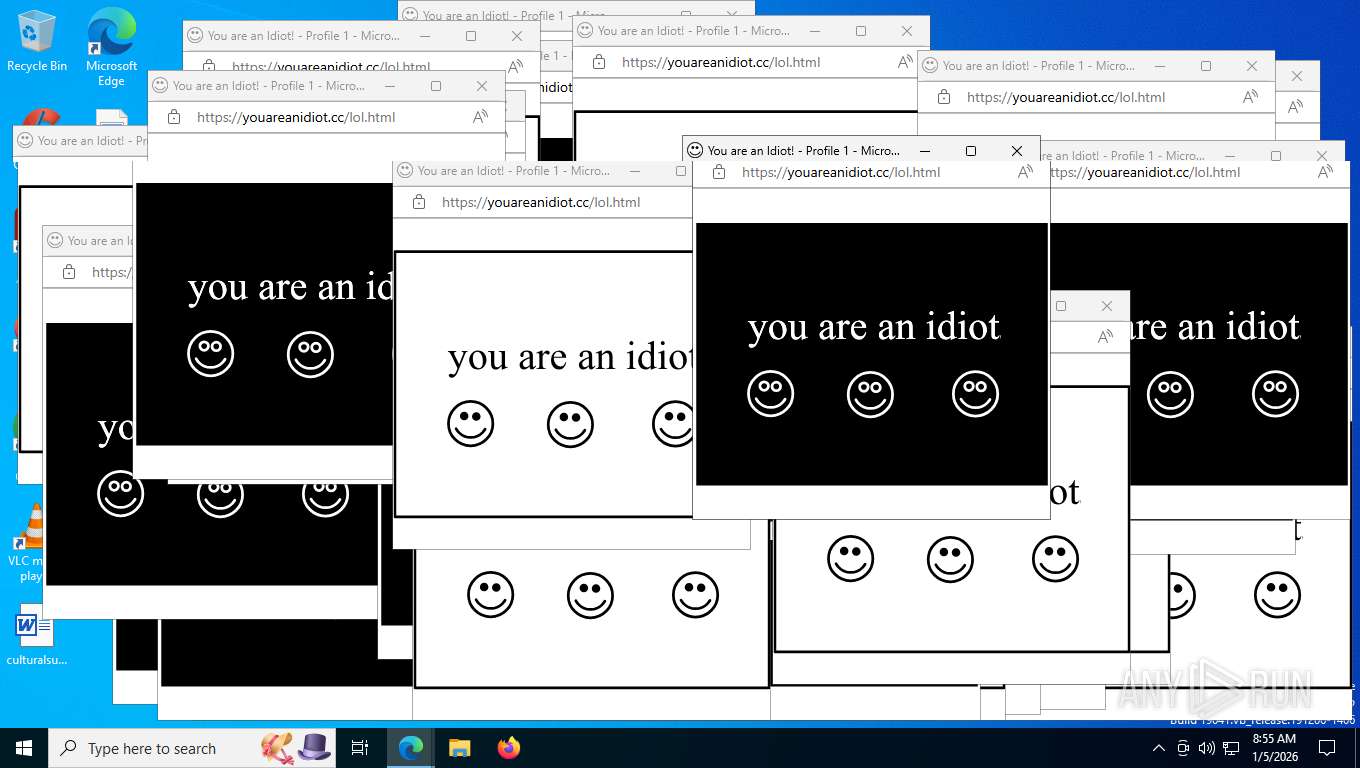
Task: Open the Recycle Bin desktop icon
Action: click(x=36, y=41)
